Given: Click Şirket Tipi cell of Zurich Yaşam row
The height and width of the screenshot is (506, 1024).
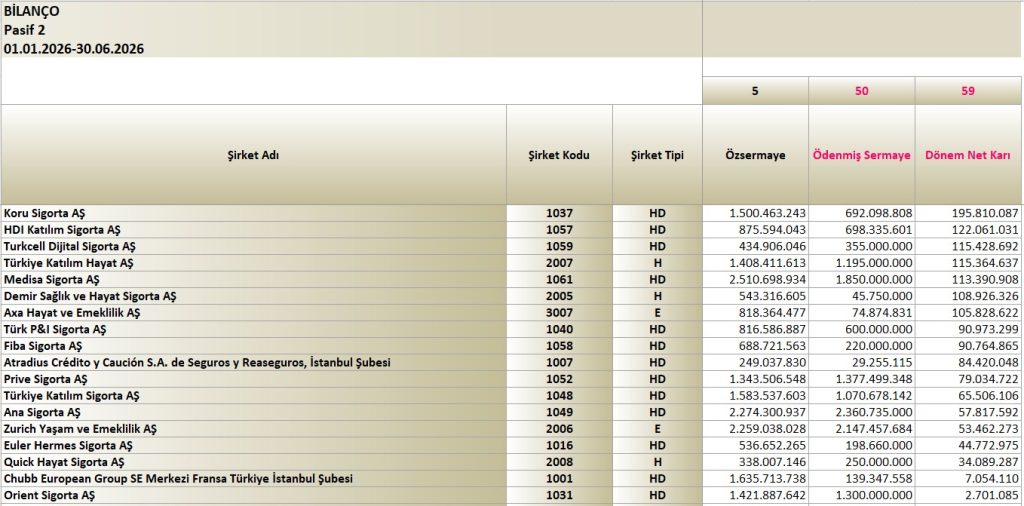Looking at the screenshot, I should [657, 429].
